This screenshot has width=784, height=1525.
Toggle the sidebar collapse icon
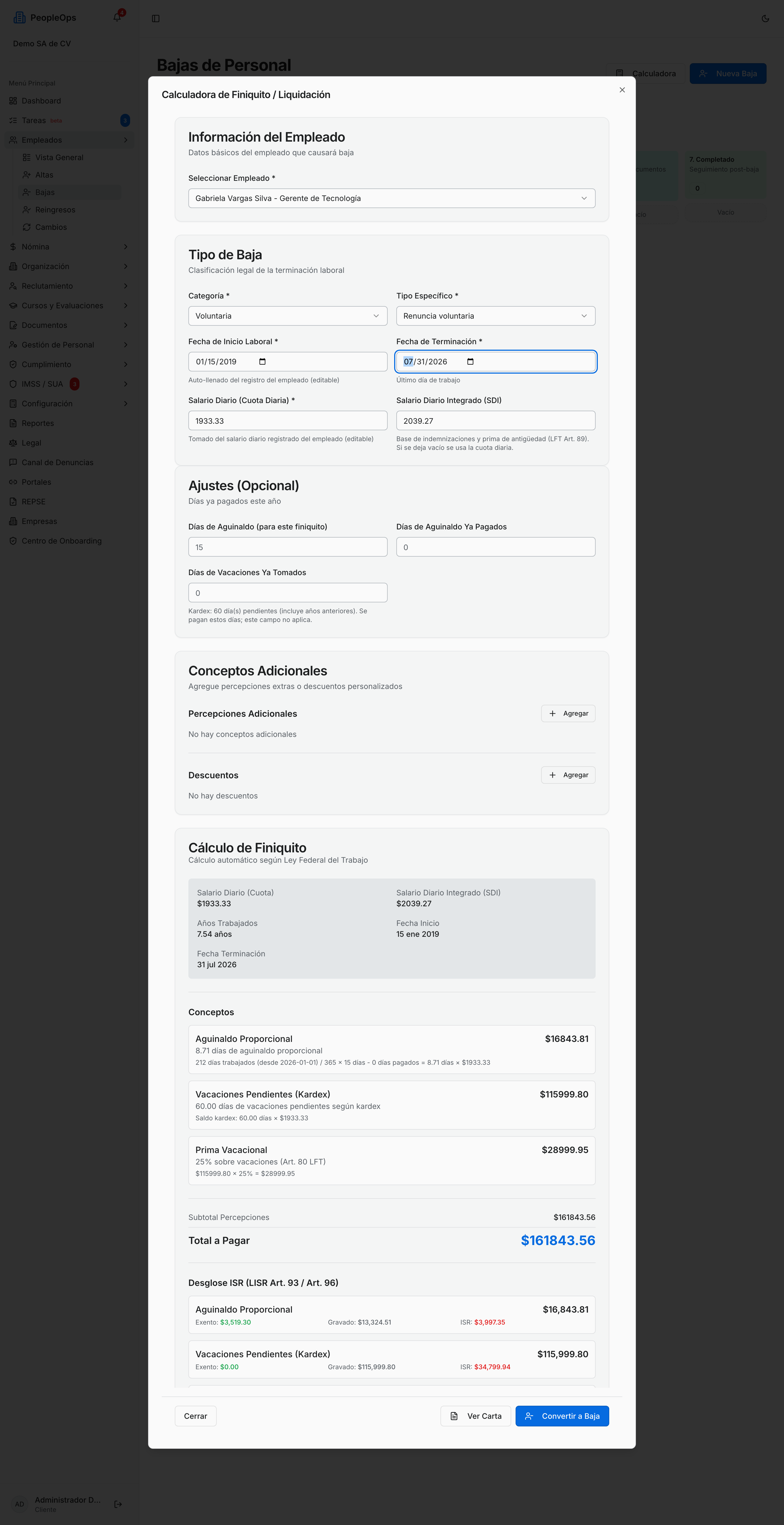pyautogui.click(x=156, y=18)
